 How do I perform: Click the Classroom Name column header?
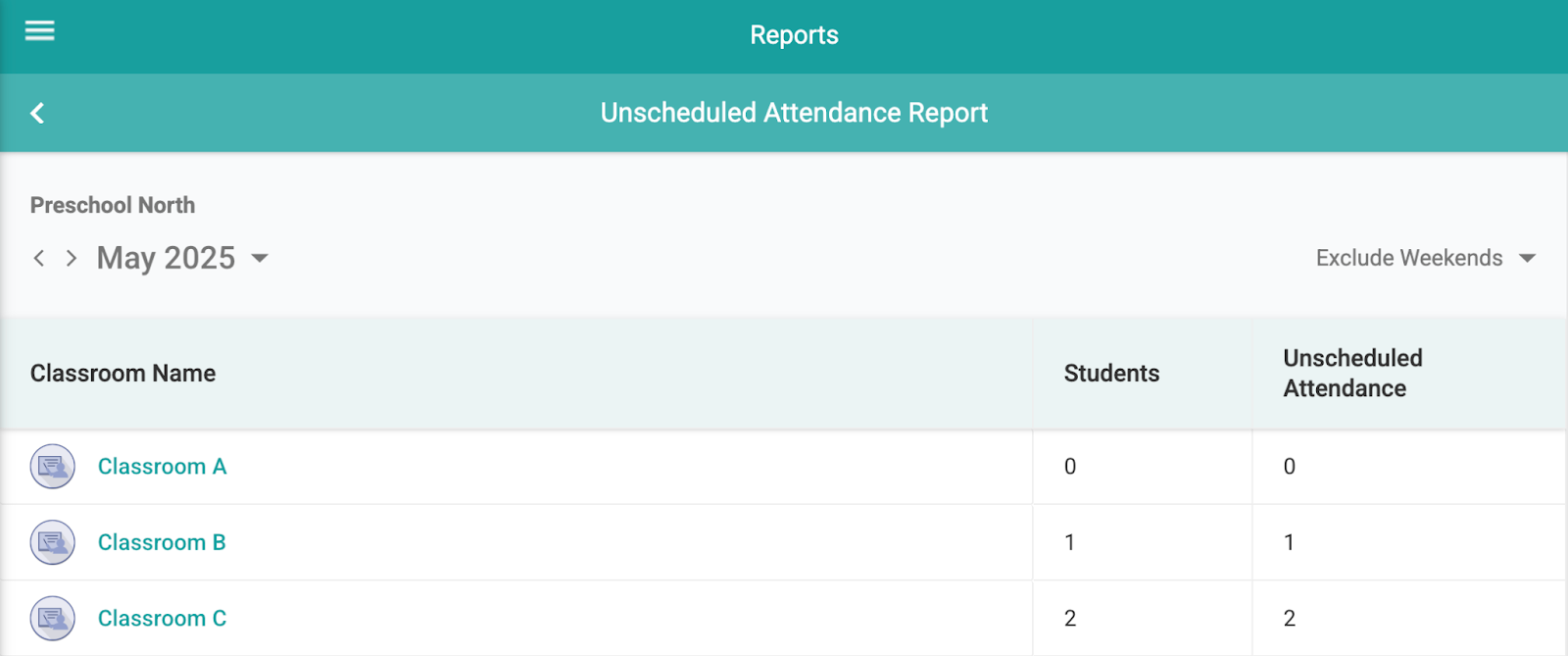coord(122,374)
